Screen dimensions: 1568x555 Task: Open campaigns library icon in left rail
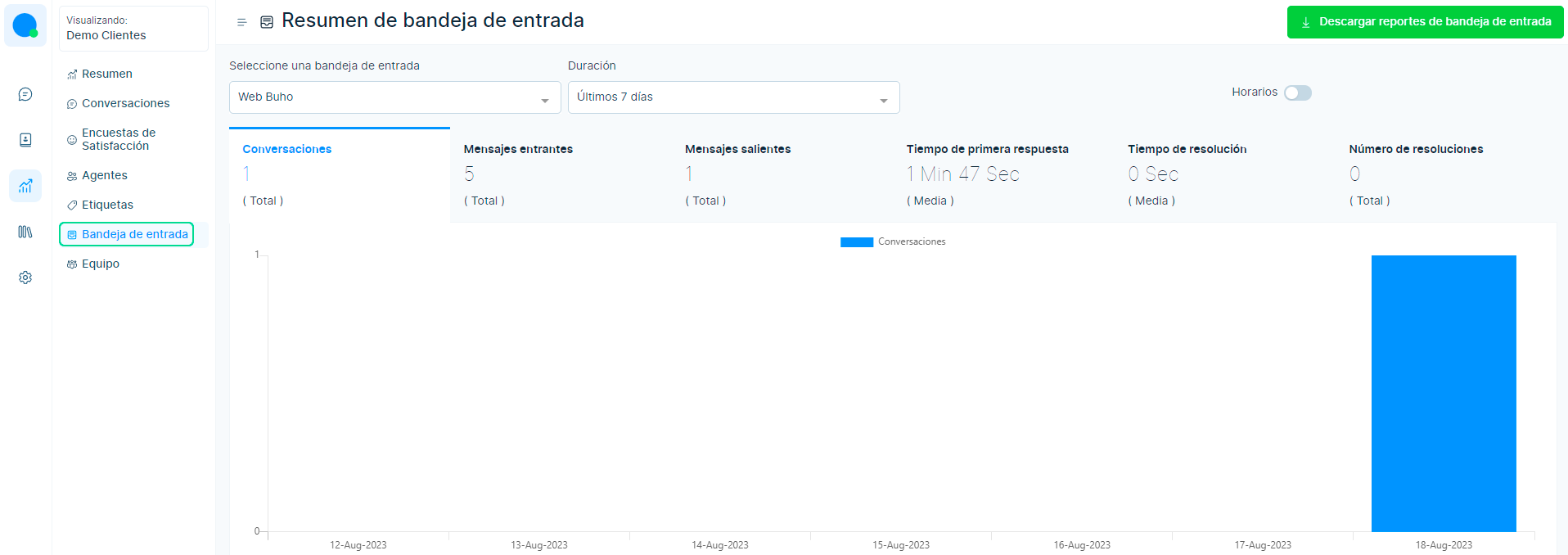point(25,232)
